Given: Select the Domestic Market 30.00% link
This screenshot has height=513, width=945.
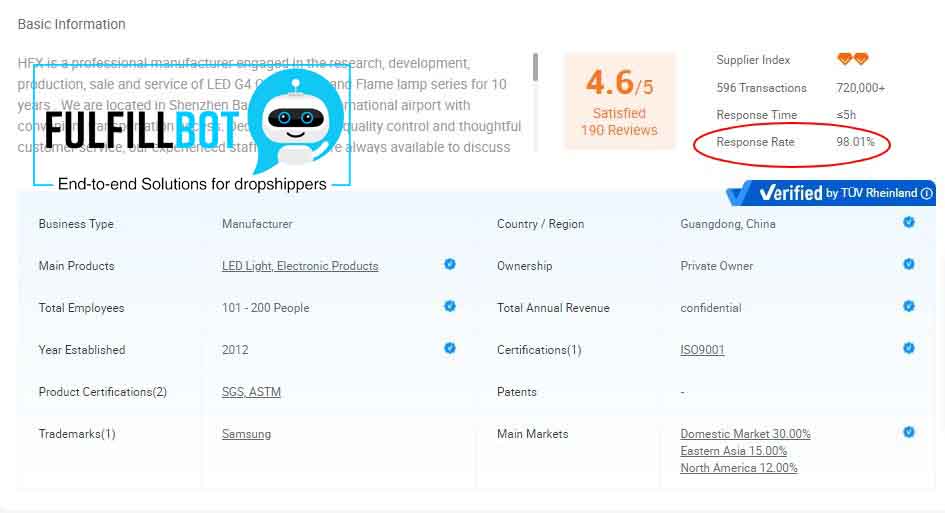Looking at the screenshot, I should (745, 434).
